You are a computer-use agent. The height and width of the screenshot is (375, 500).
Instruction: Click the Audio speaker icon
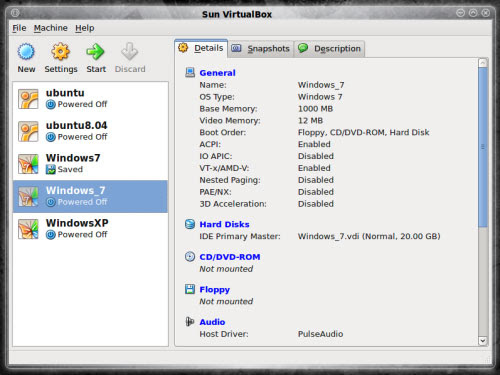190,322
